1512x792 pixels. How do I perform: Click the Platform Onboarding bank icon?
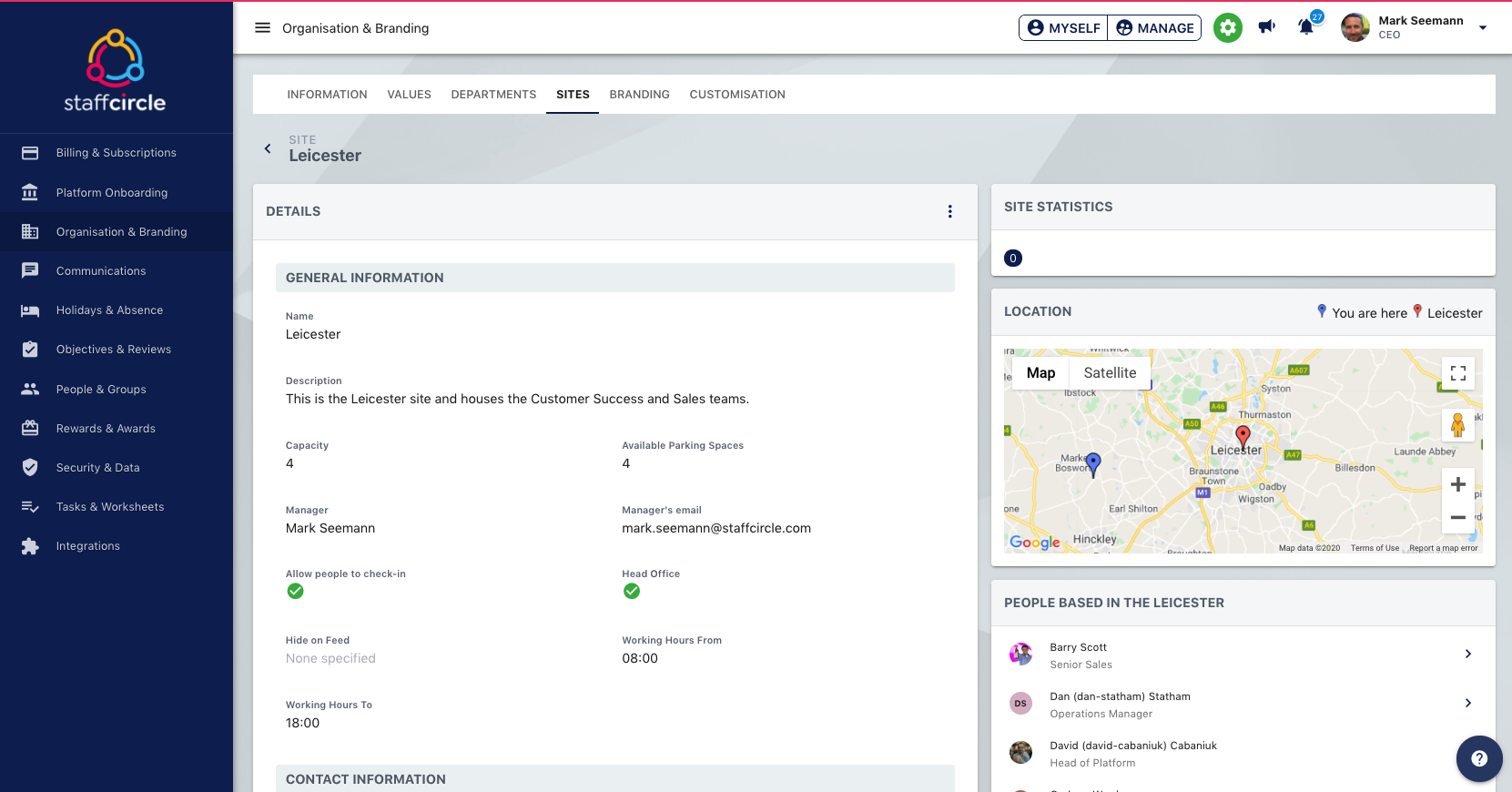[30, 192]
